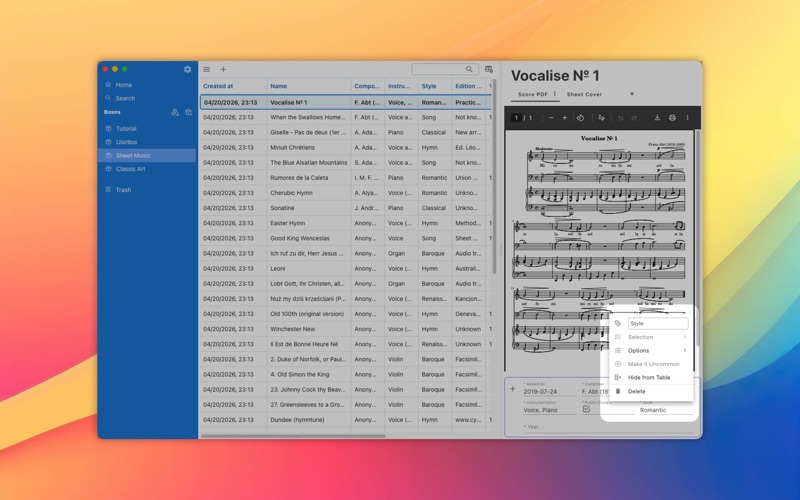Expand the Selection submenu arrow

(x=685, y=337)
